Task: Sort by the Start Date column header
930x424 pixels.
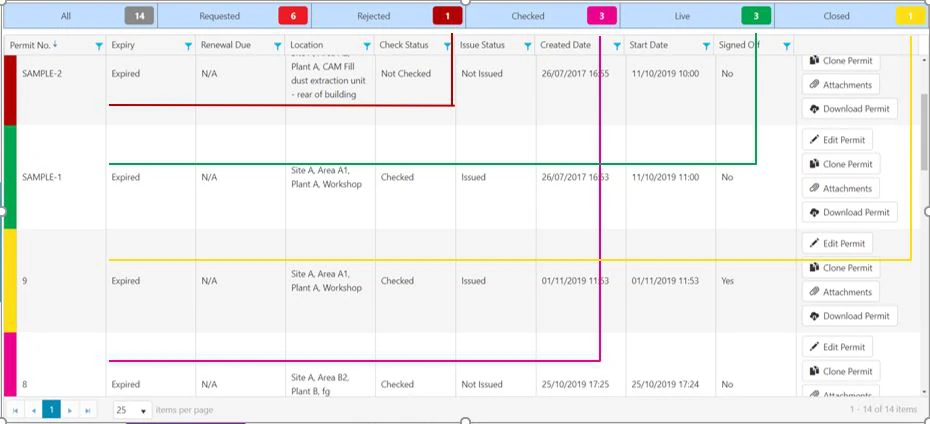Action: pyautogui.click(x=648, y=45)
